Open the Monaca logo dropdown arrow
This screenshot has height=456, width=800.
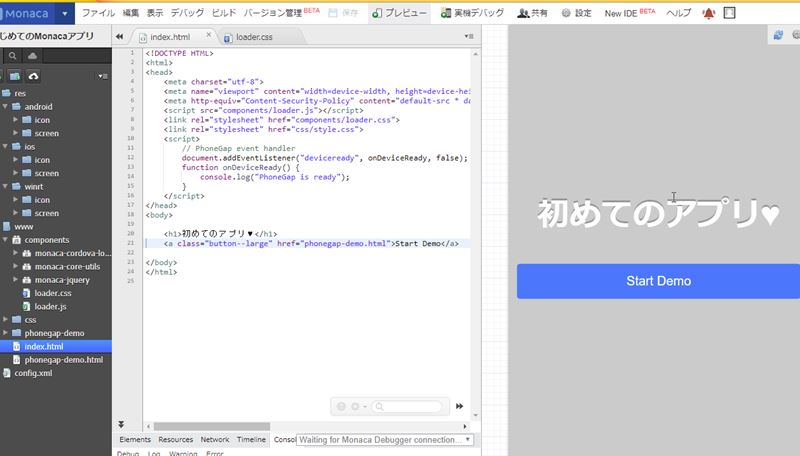65,13
